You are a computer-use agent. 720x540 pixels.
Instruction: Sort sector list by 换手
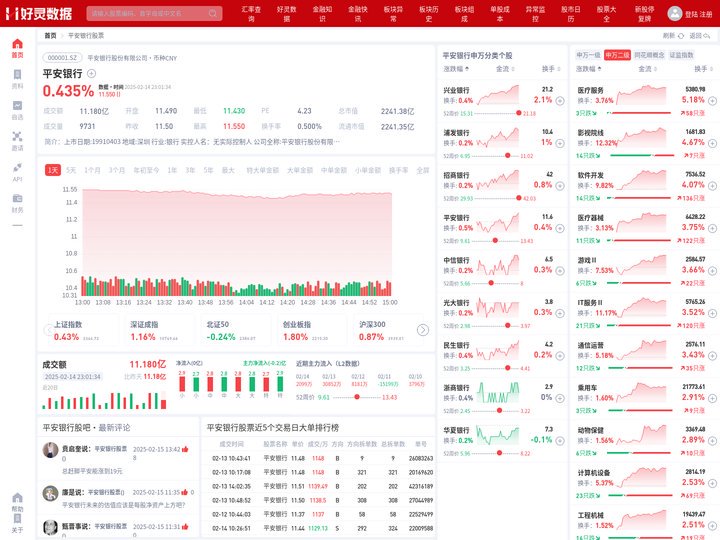click(703, 69)
